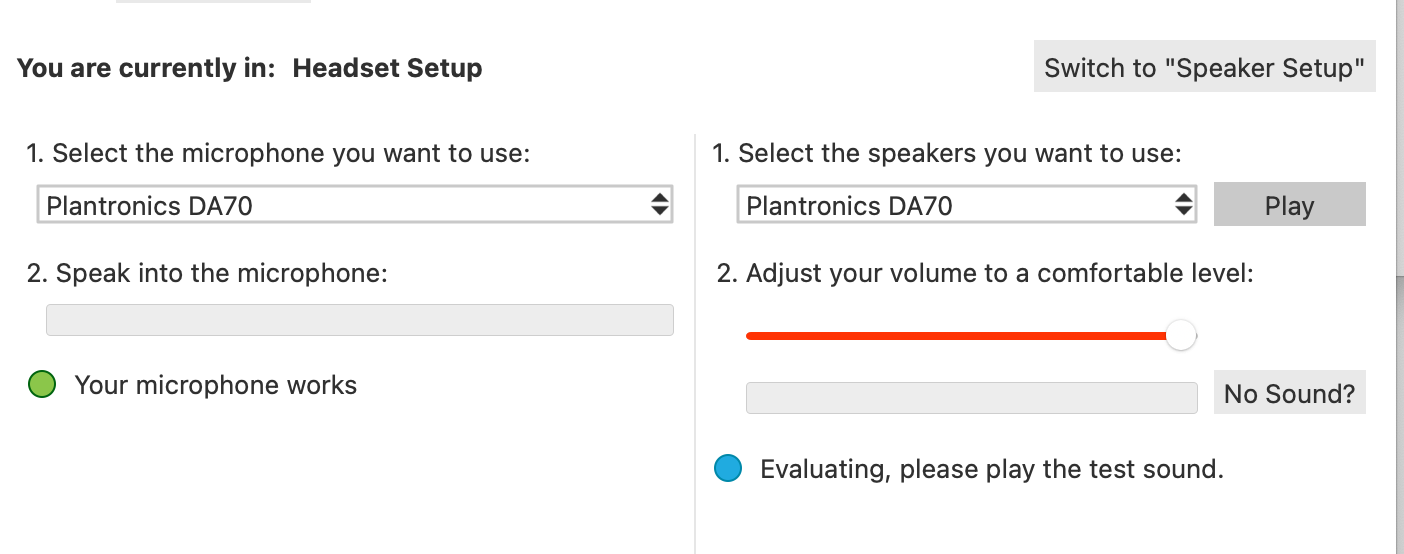This screenshot has height=554, width=1404.
Task: Click the speakers dropdown up-down arrows
Action: (x=1183, y=205)
